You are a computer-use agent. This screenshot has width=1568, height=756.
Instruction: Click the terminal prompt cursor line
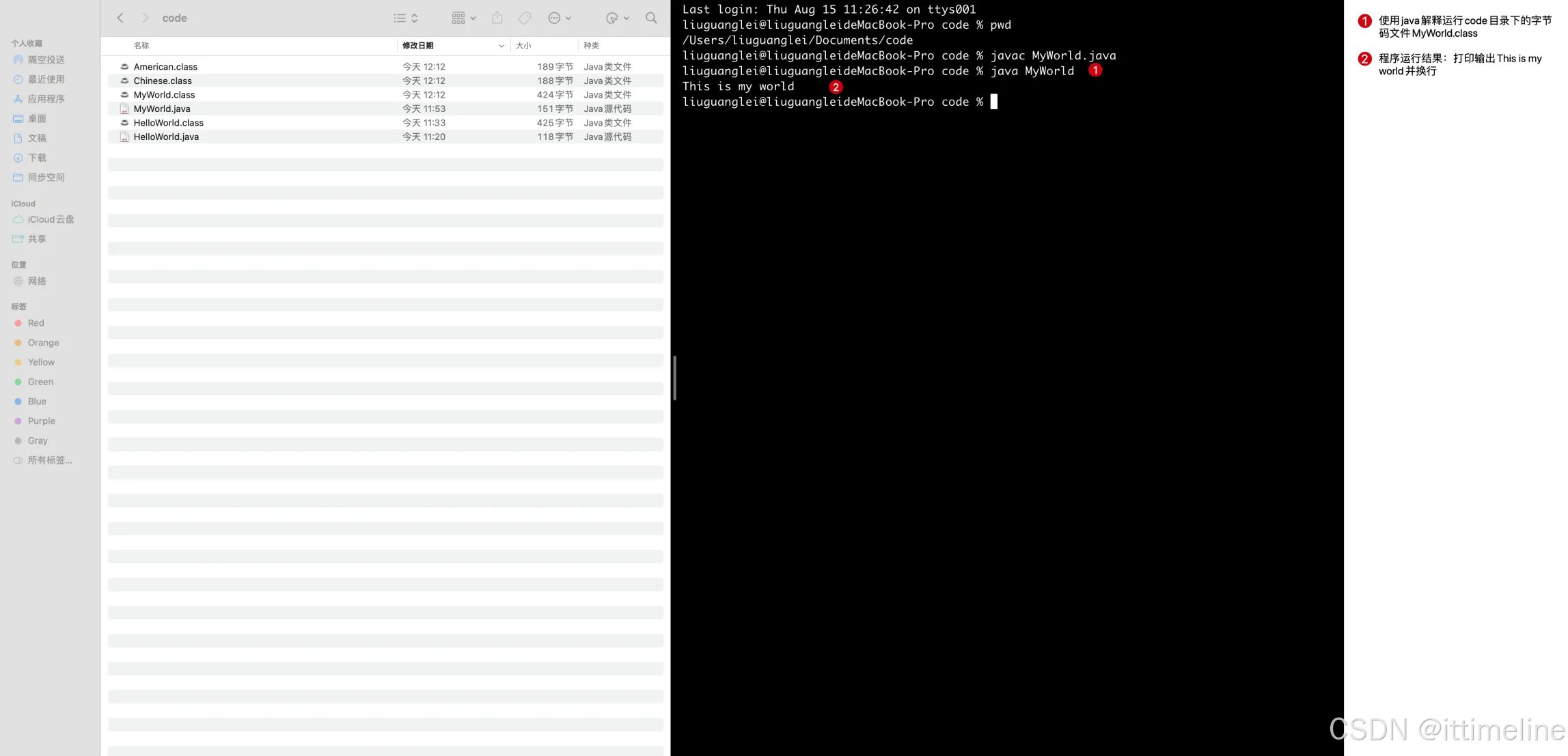(x=994, y=102)
